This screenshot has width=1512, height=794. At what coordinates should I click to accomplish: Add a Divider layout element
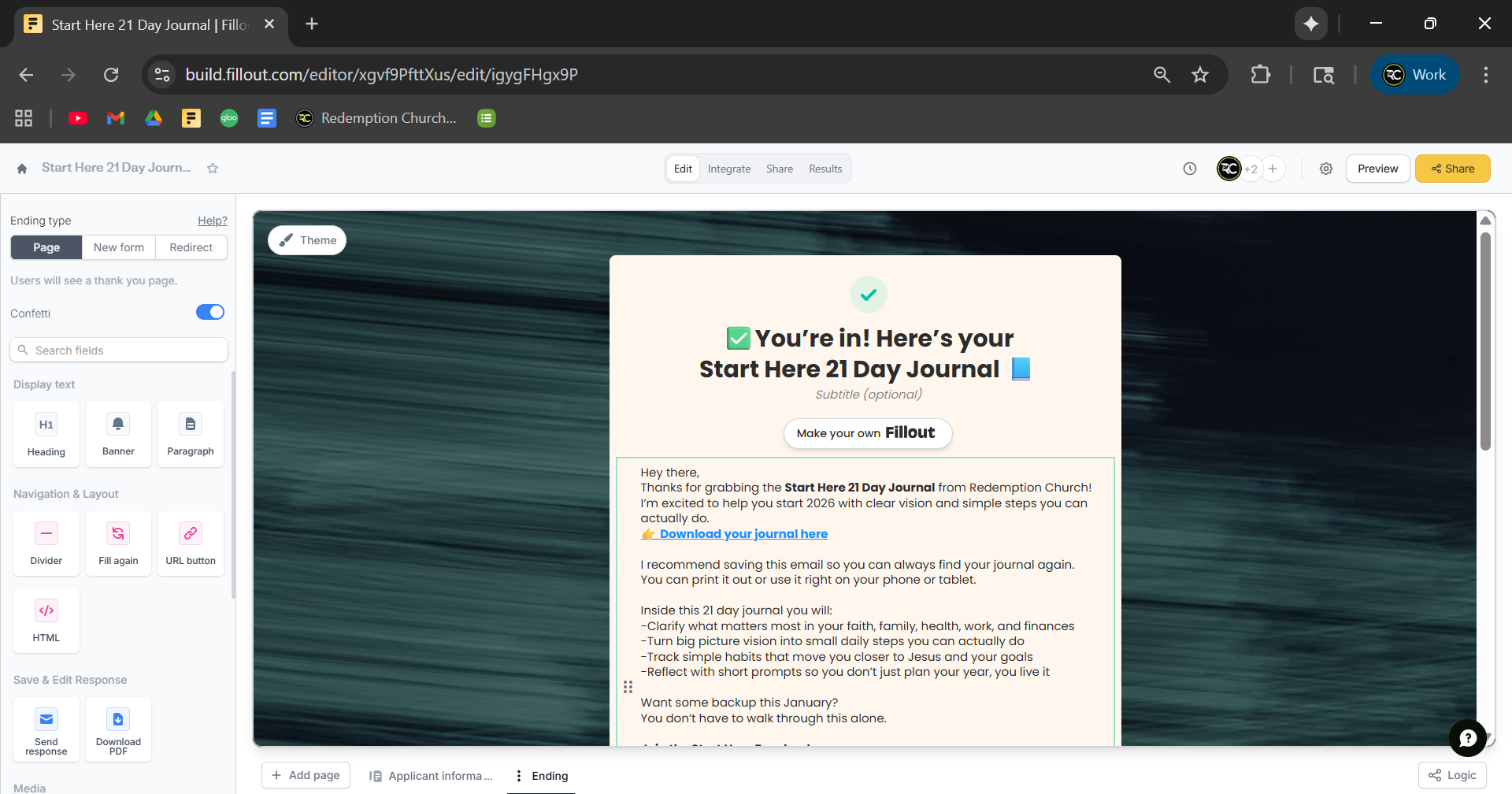[46, 543]
